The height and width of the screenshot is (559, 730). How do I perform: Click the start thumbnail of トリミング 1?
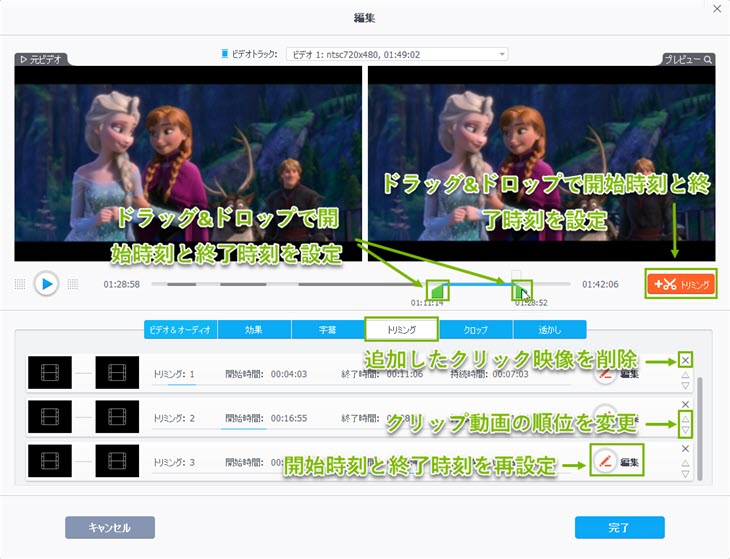50,372
